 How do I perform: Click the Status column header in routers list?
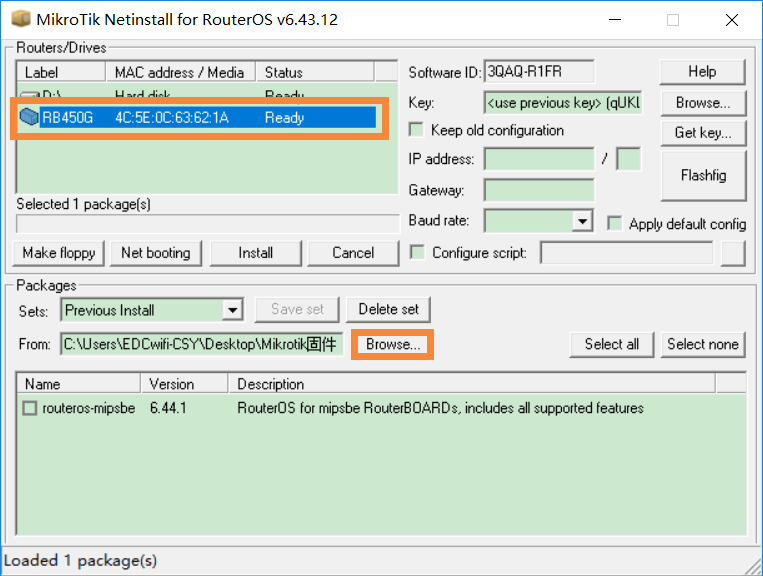click(315, 72)
